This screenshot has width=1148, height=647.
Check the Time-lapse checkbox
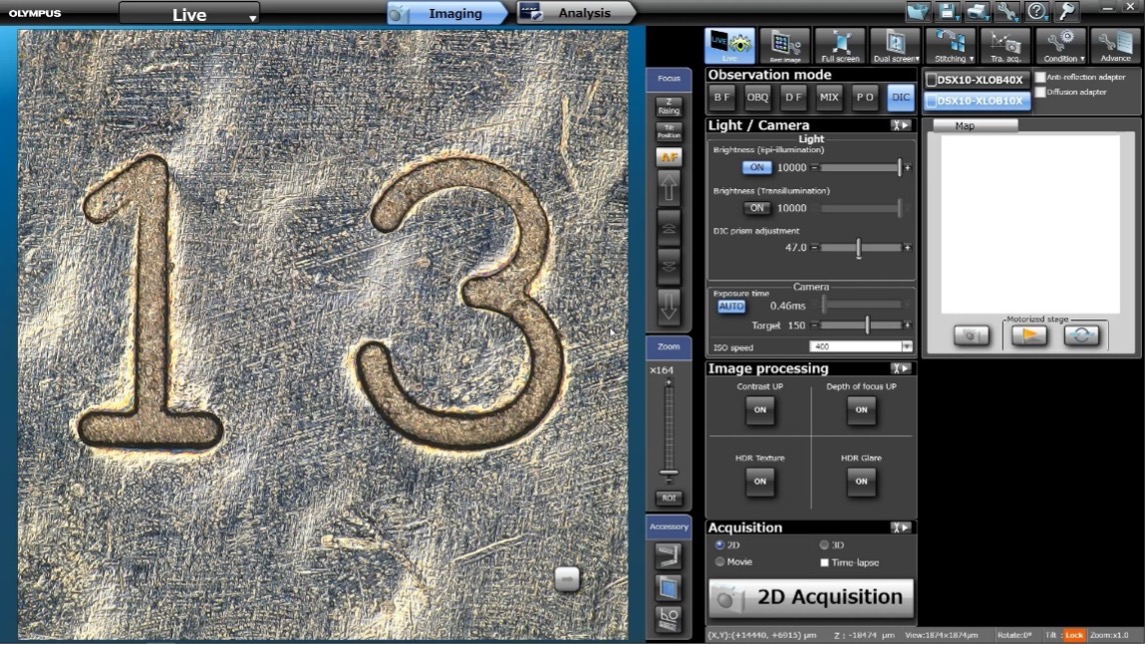click(x=824, y=563)
